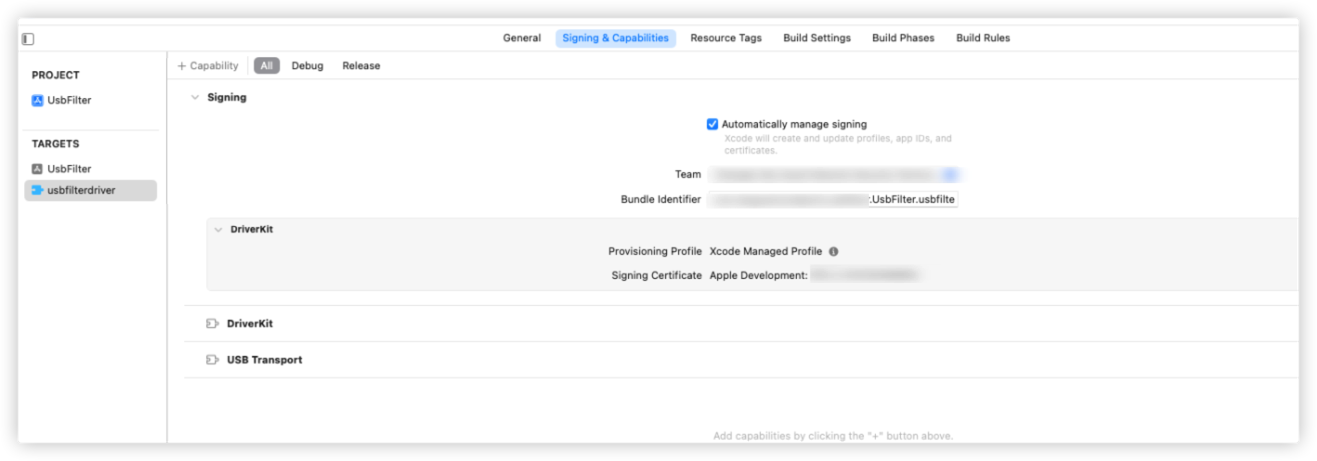Click the Provisioning Profile info icon
The width and height of the screenshot is (1317, 461).
tap(833, 252)
